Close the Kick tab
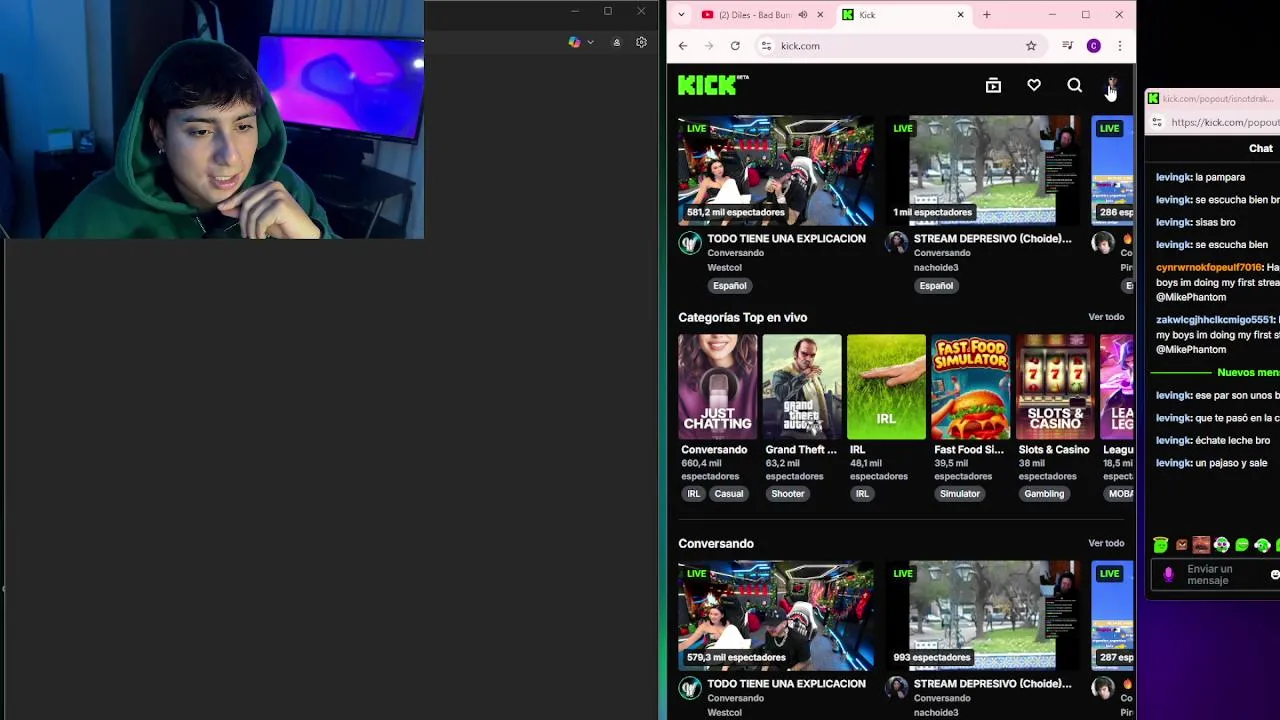Image resolution: width=1280 pixels, height=720 pixels. 960,15
